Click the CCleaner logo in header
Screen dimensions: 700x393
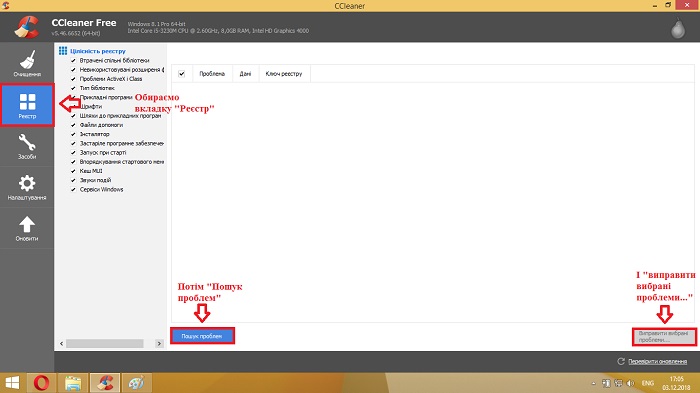click(26, 27)
